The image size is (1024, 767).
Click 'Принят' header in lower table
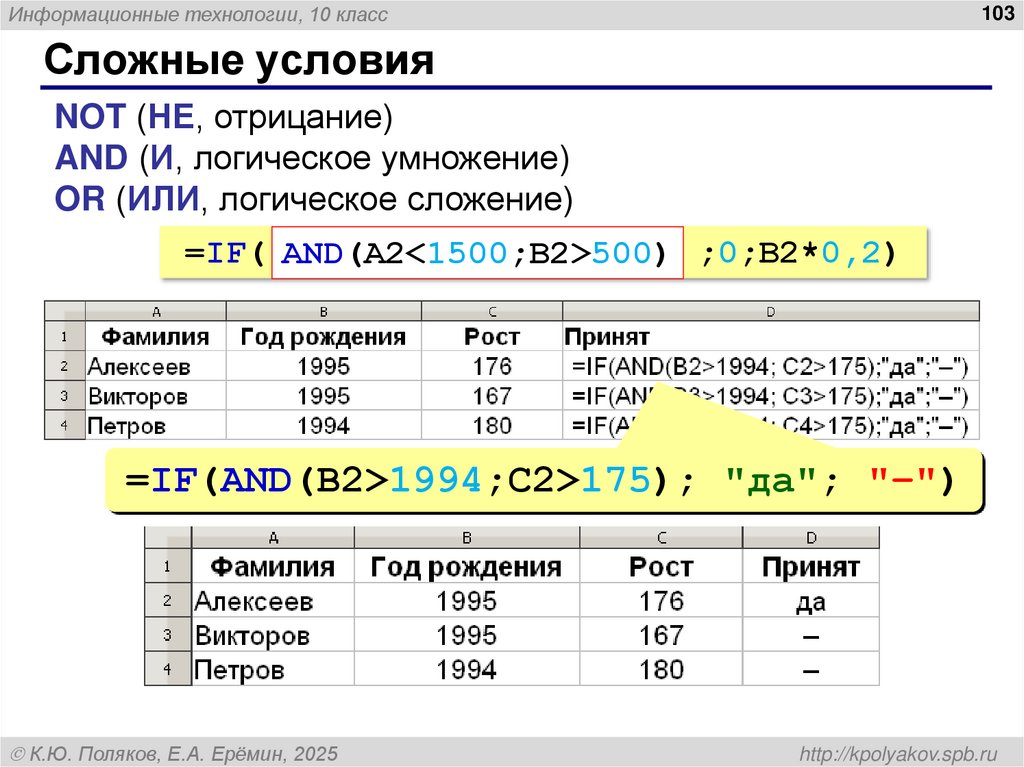[x=811, y=566]
